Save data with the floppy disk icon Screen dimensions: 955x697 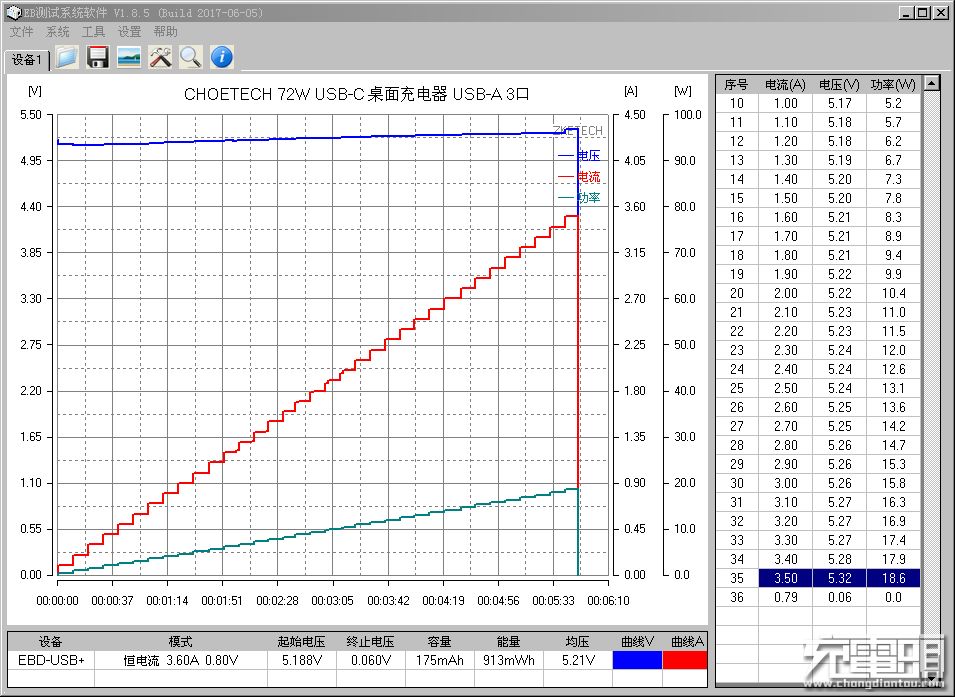coord(97,57)
